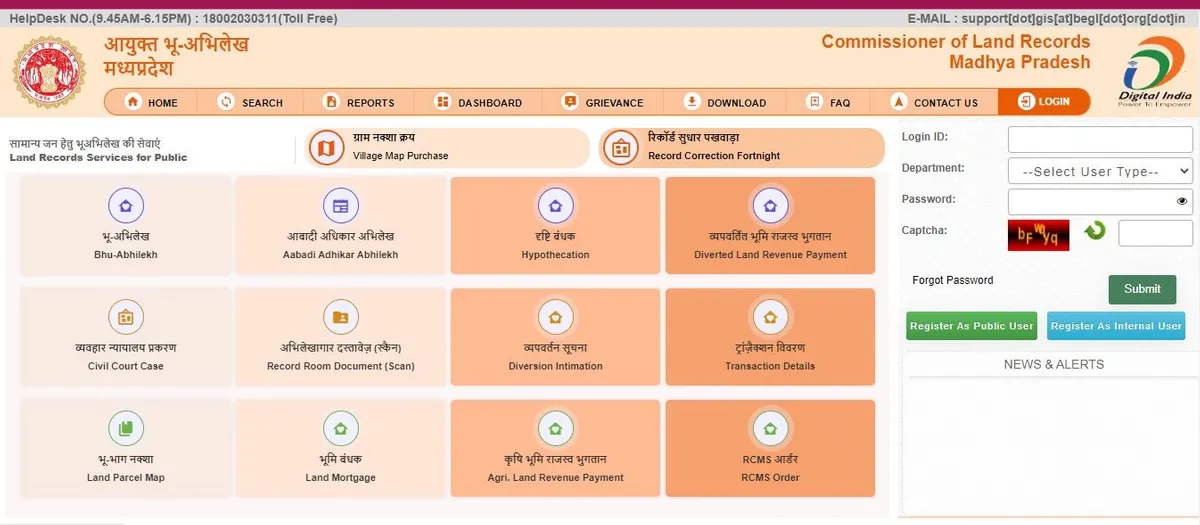Select Civil Court Case icon
Image resolution: width=1200 pixels, height=525 pixels.
[125, 318]
